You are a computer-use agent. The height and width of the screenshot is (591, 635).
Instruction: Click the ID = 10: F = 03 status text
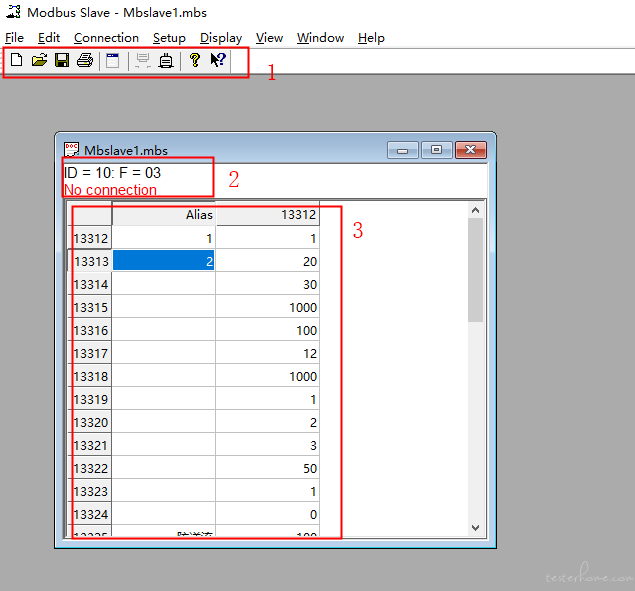(x=113, y=173)
